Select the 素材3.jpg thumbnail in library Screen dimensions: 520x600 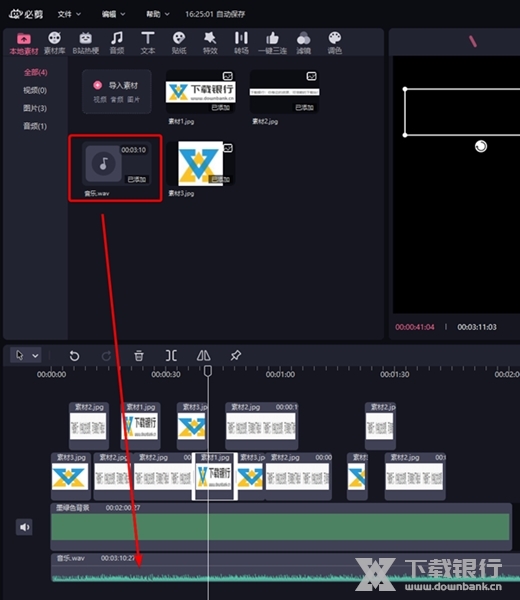(201, 164)
